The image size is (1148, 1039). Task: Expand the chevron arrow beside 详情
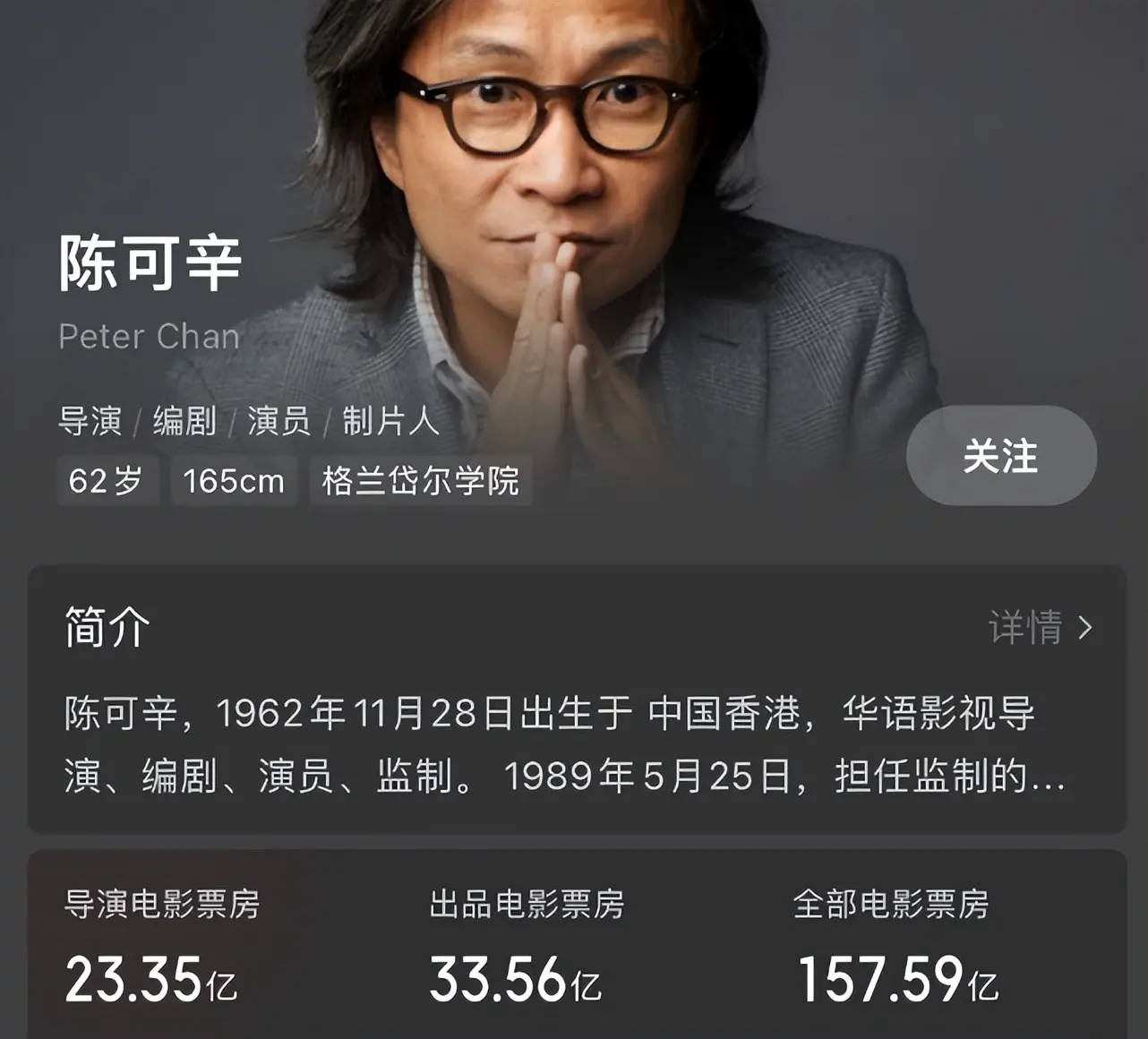pos(1085,628)
